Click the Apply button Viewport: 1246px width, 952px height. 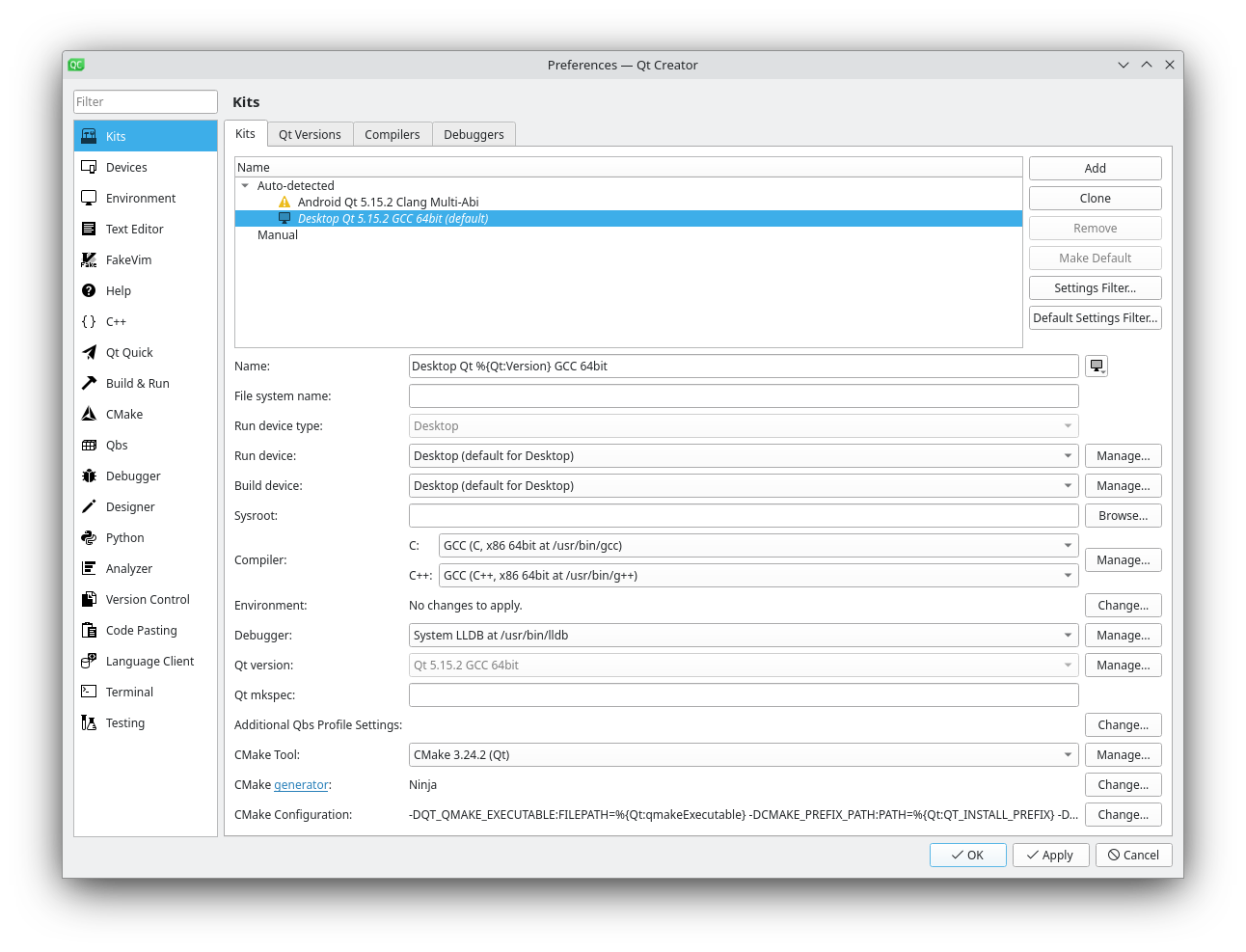pyautogui.click(x=1051, y=855)
